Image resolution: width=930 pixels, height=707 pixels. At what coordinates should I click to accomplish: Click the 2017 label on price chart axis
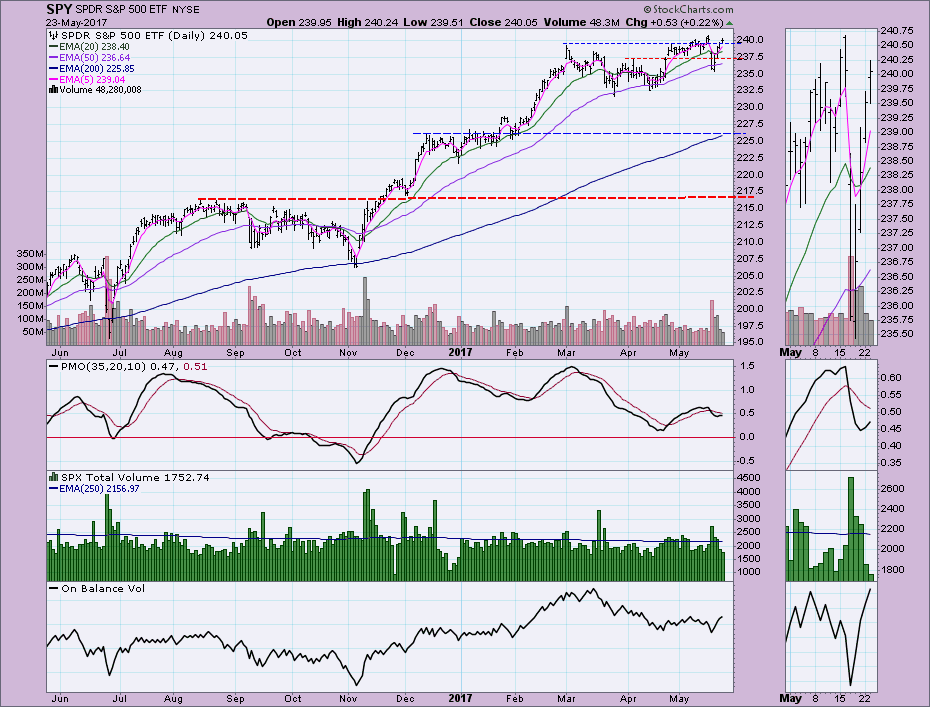[460, 352]
